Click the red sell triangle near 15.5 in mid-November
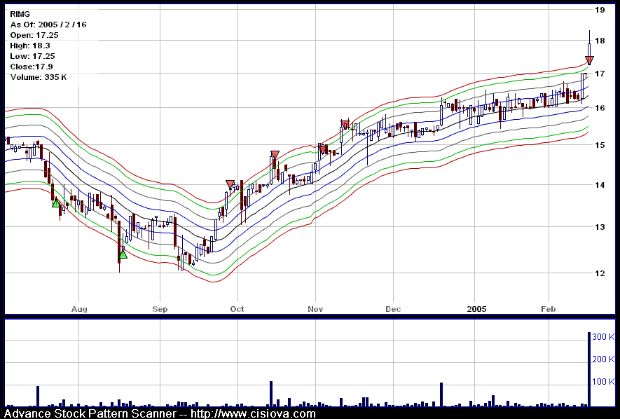620x419 pixels. (346, 124)
